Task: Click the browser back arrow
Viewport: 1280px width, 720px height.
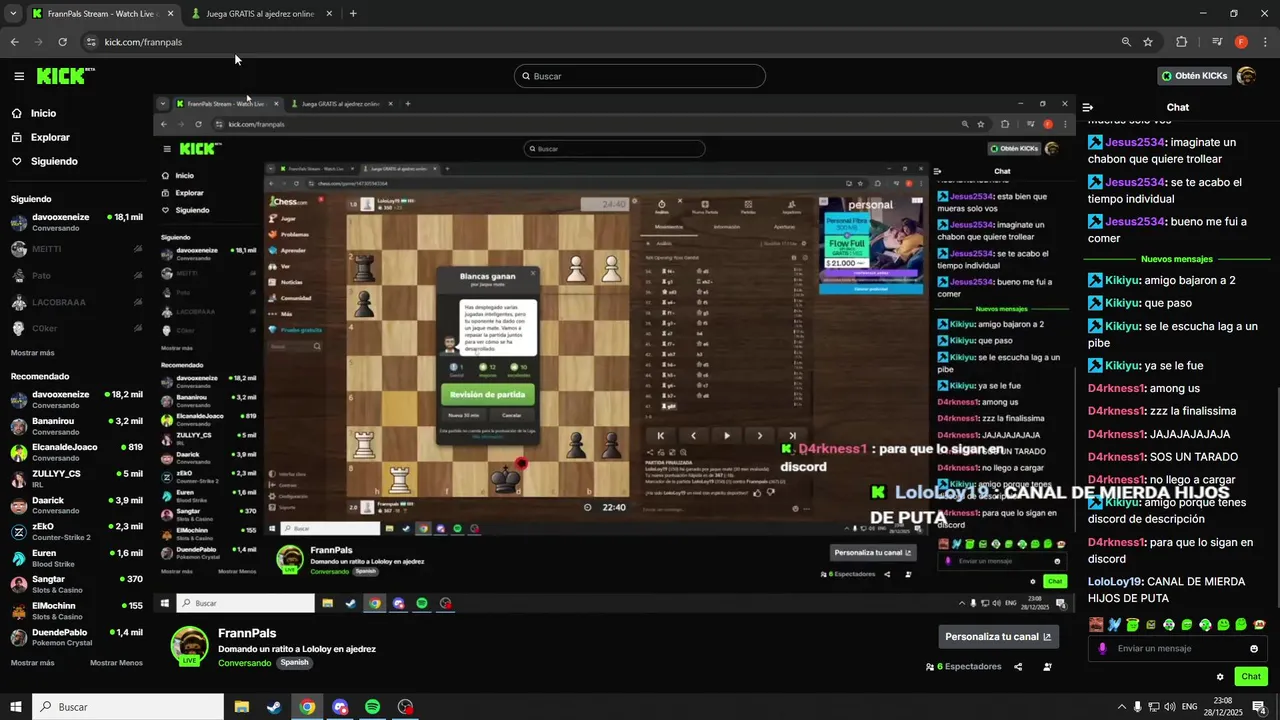Action: coord(14,42)
